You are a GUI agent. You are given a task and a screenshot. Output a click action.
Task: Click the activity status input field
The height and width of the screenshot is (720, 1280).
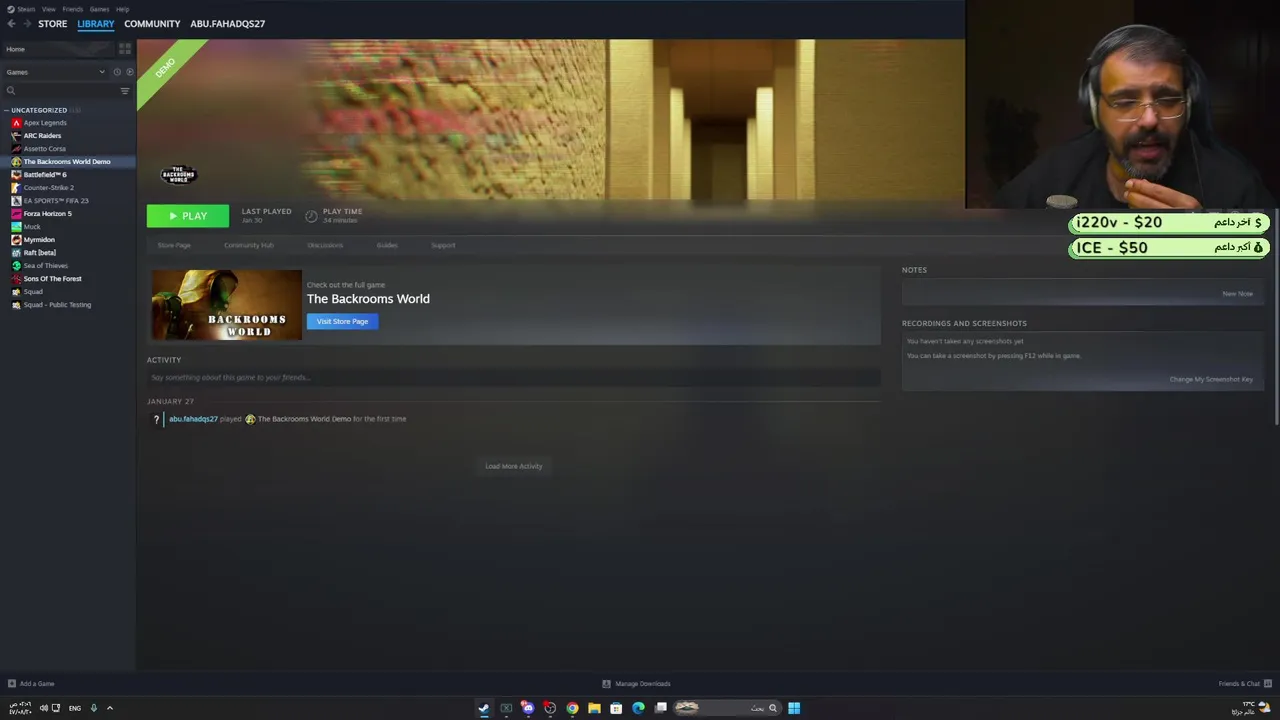click(x=513, y=377)
